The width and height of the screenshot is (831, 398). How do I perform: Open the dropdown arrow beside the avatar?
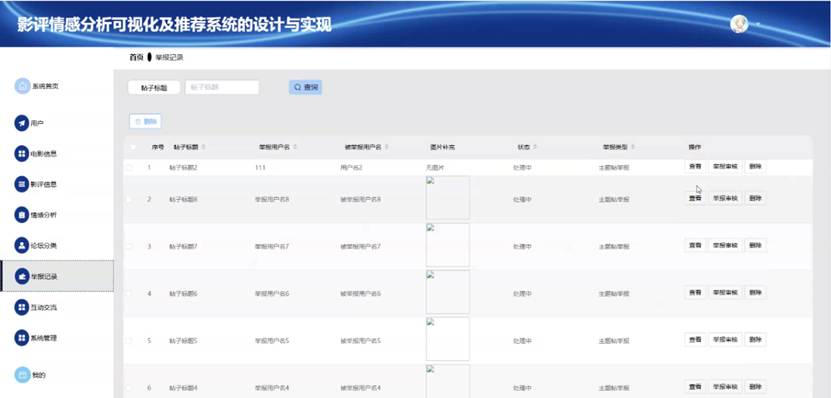click(757, 24)
